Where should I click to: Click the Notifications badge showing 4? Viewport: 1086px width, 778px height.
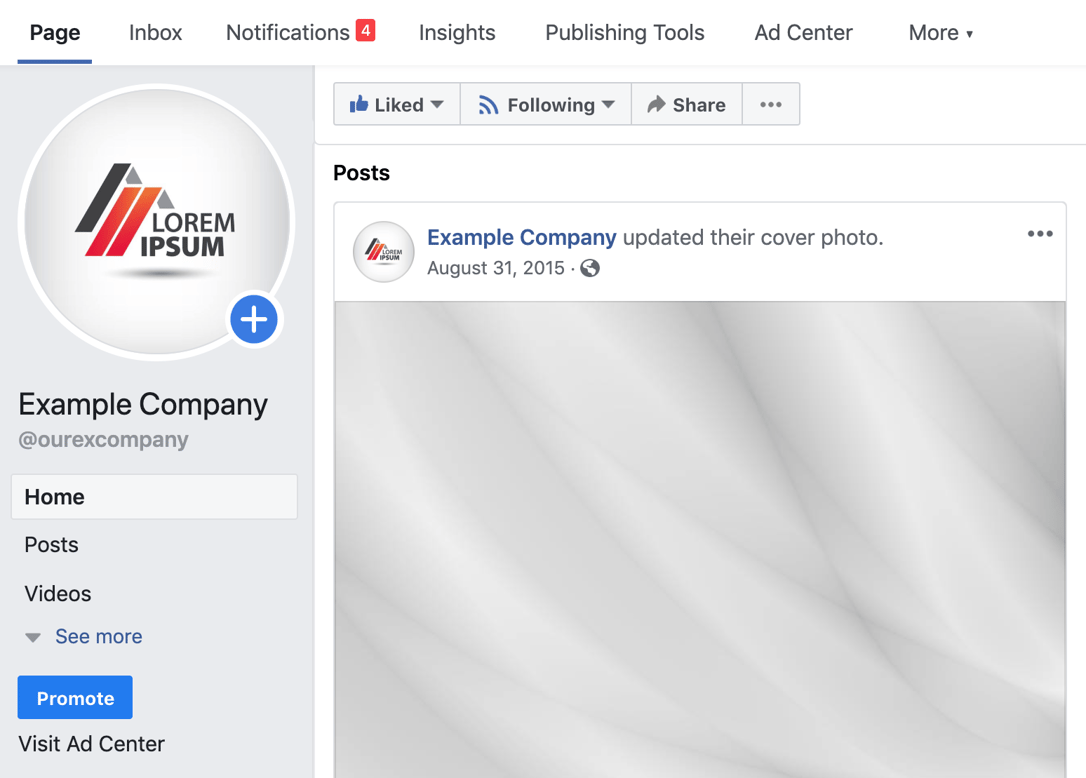[x=366, y=30]
